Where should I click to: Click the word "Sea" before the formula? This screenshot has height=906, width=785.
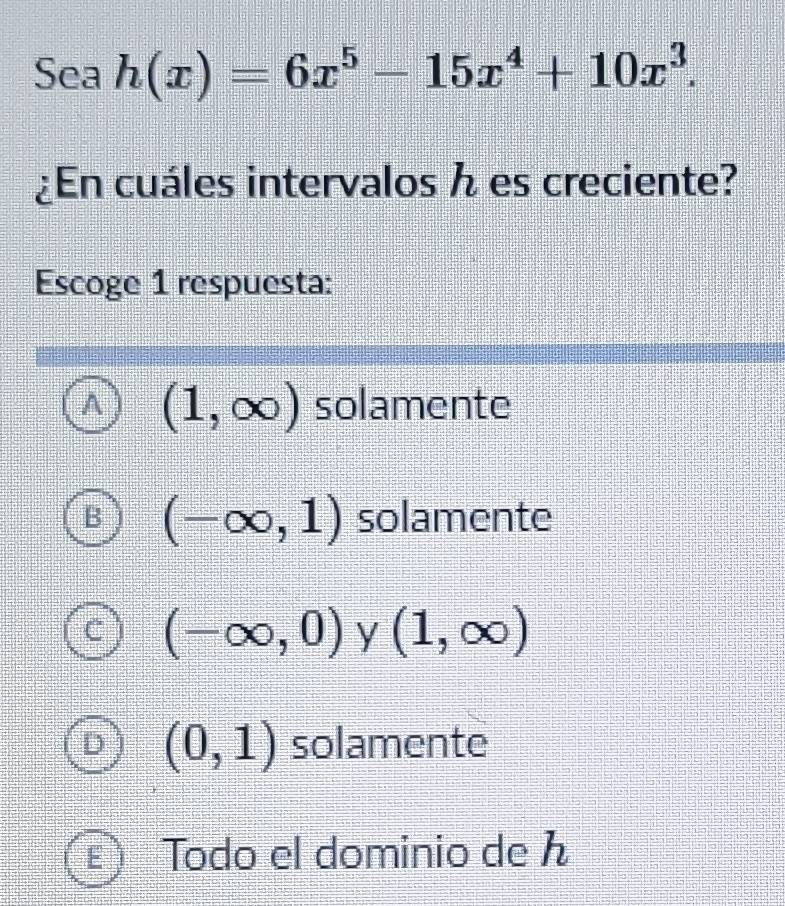click(65, 72)
